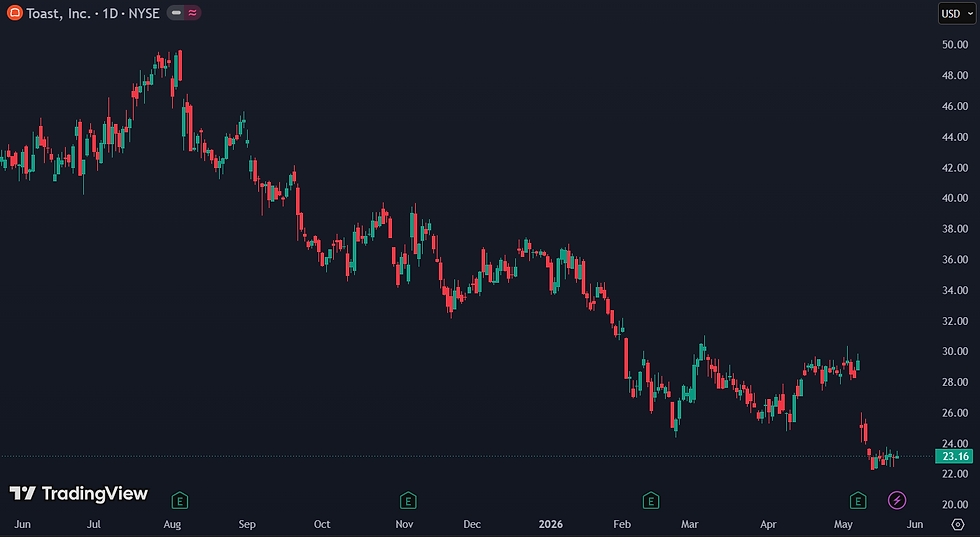Click the 34.00 price axis label
The image size is (980, 537).
[955, 289]
